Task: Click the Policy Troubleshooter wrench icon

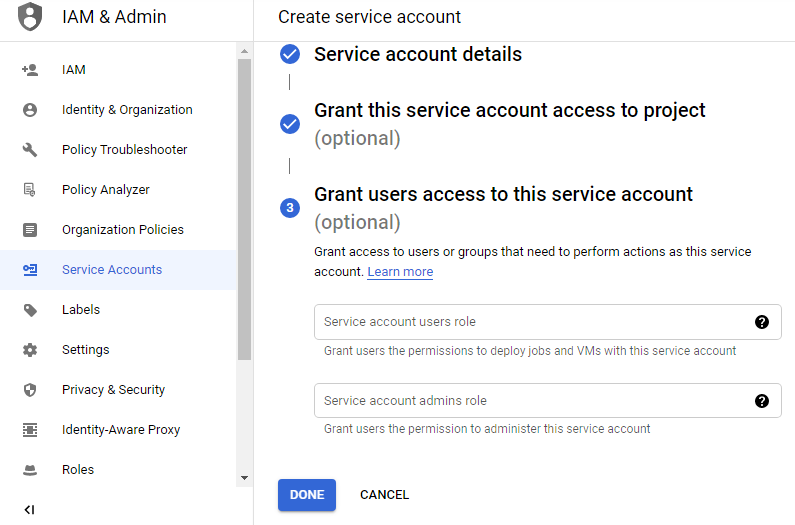Action: (30, 150)
